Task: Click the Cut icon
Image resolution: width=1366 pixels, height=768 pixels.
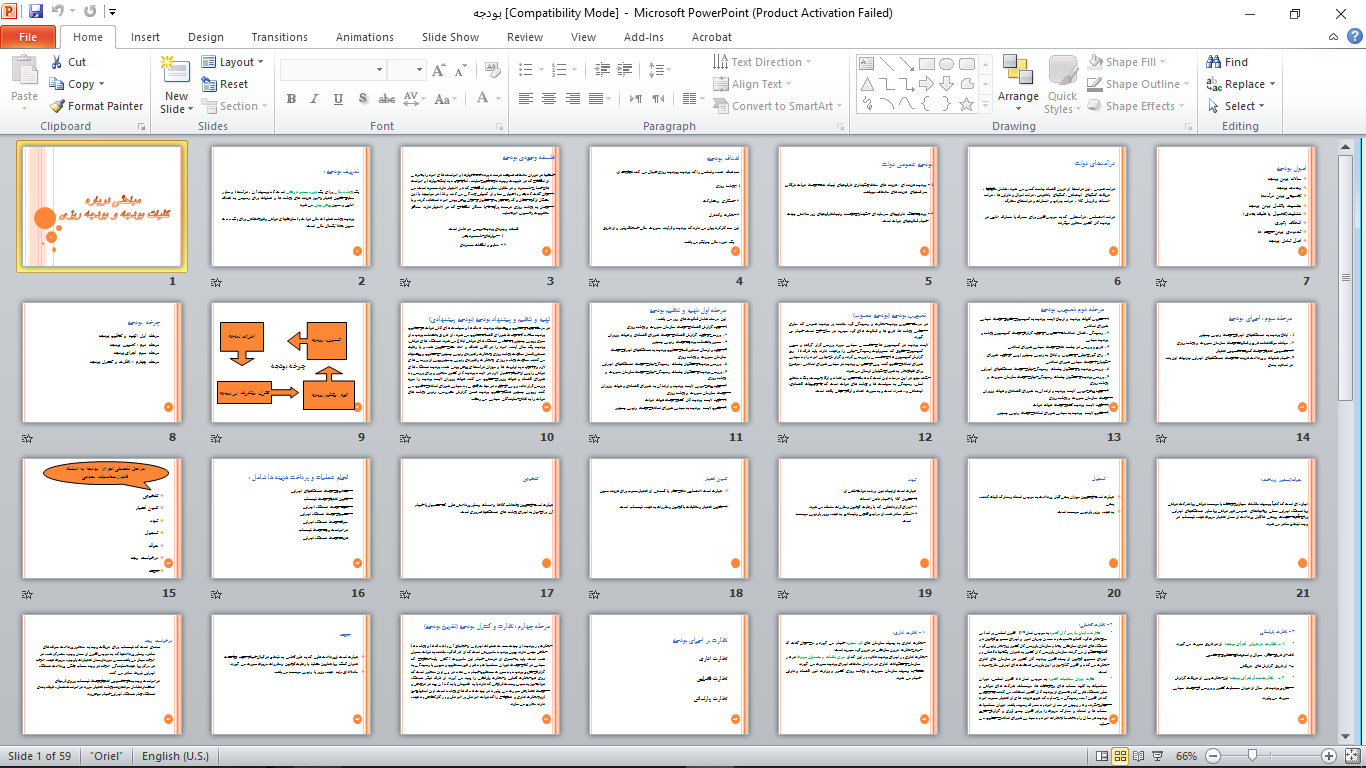Action: coord(68,62)
